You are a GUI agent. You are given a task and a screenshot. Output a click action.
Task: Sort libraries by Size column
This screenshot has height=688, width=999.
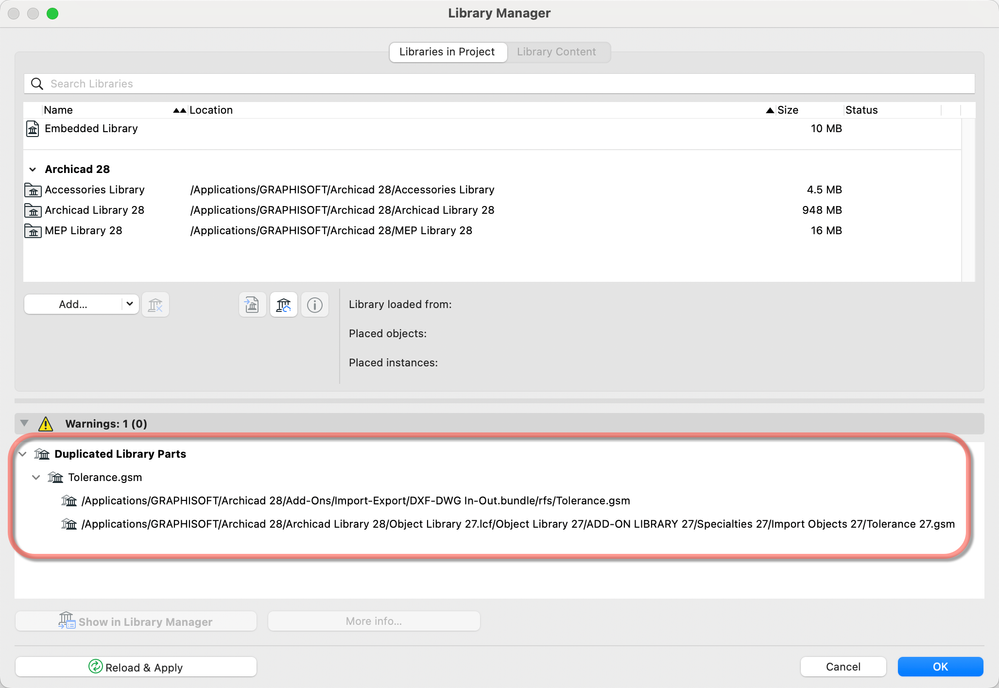point(787,110)
